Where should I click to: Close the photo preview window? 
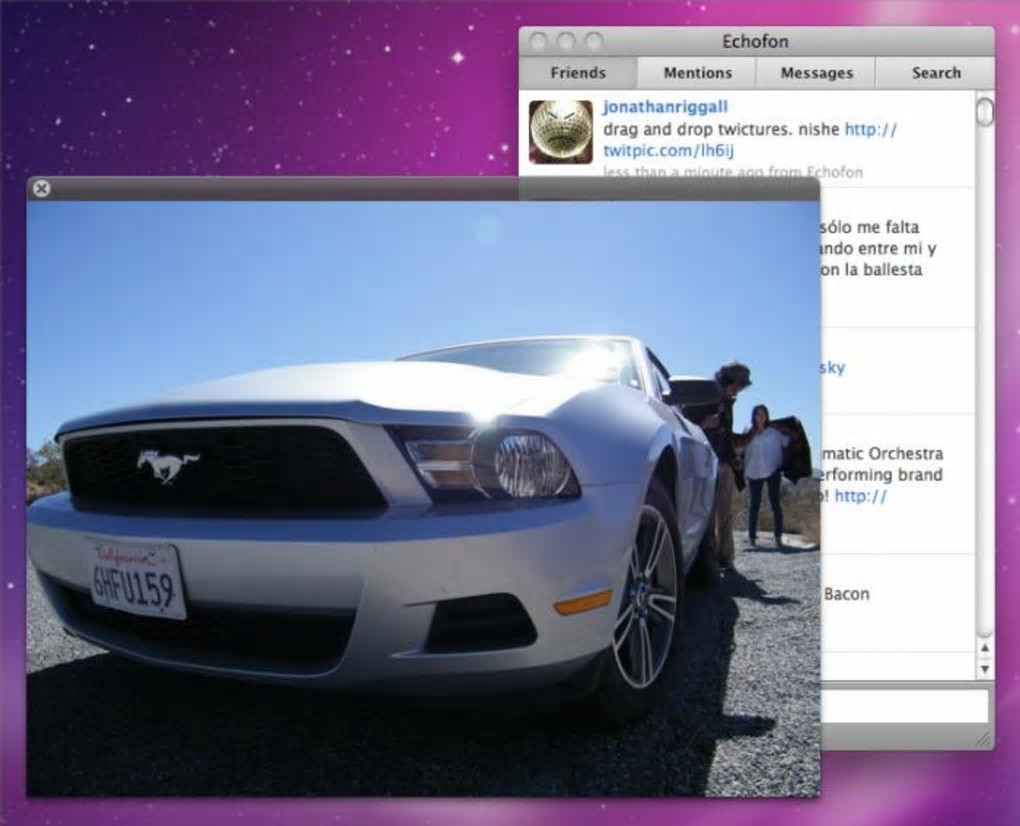point(41,189)
